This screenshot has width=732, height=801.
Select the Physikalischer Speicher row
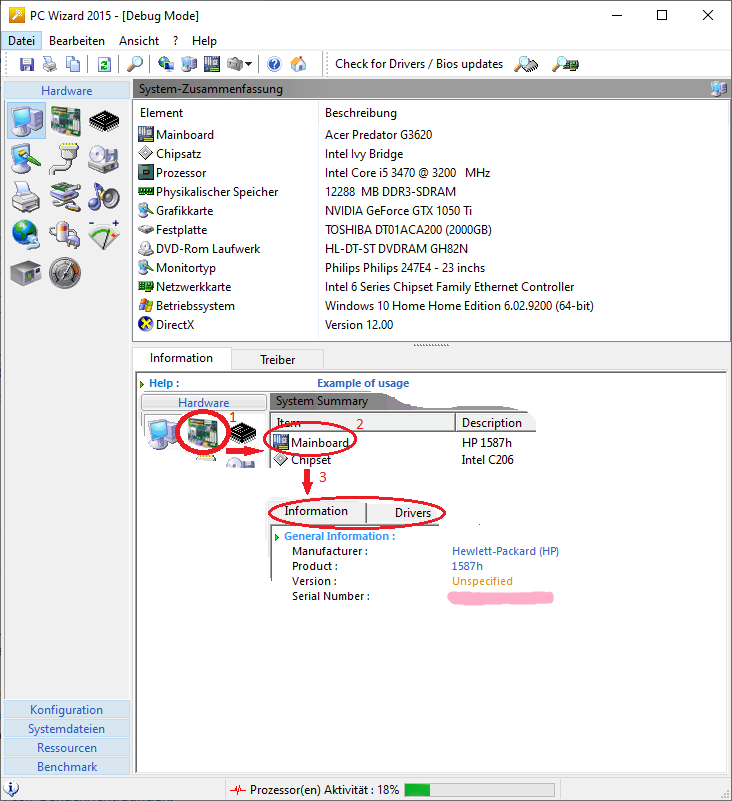click(x=431, y=192)
